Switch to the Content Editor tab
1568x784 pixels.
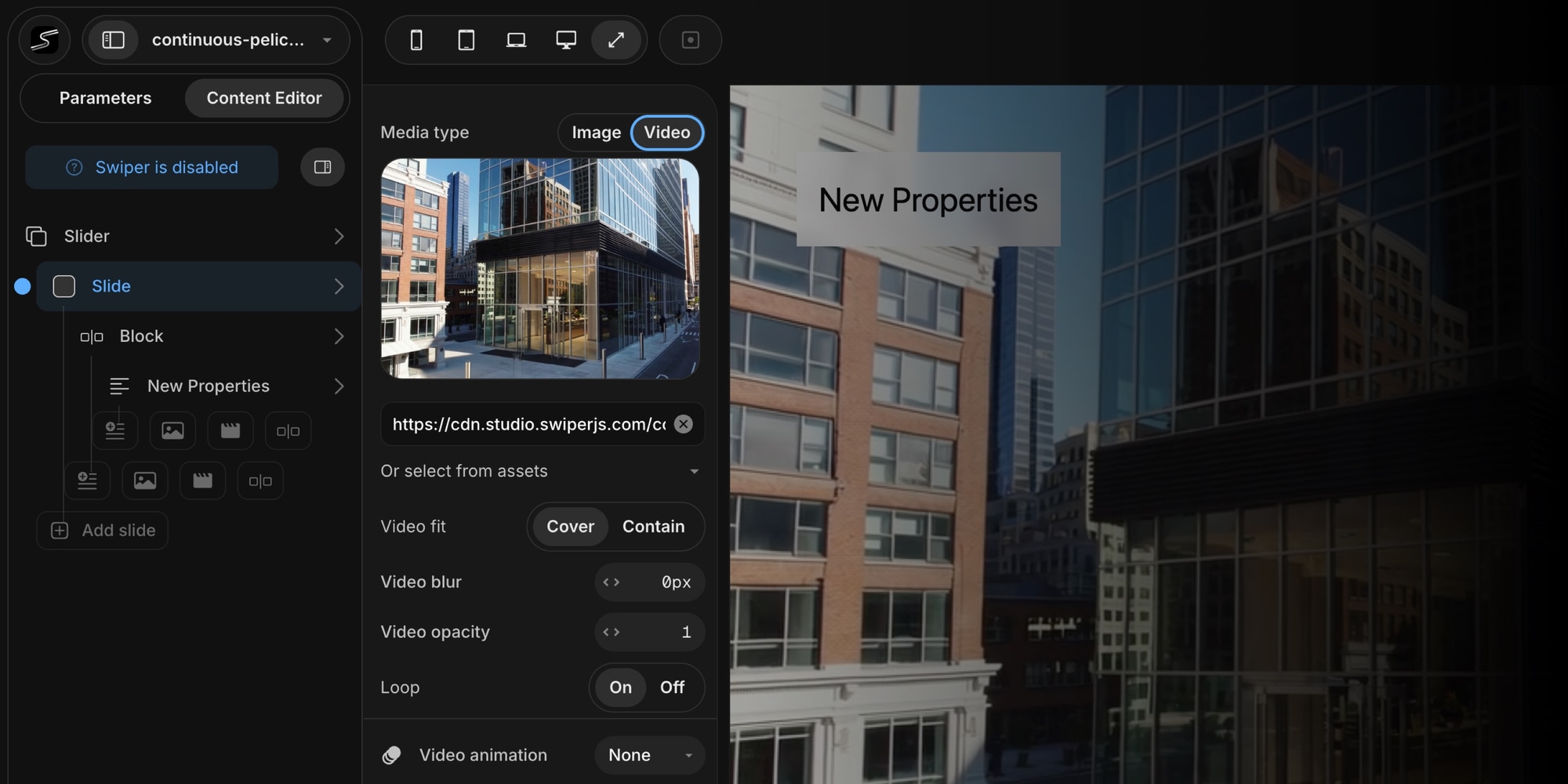264,98
